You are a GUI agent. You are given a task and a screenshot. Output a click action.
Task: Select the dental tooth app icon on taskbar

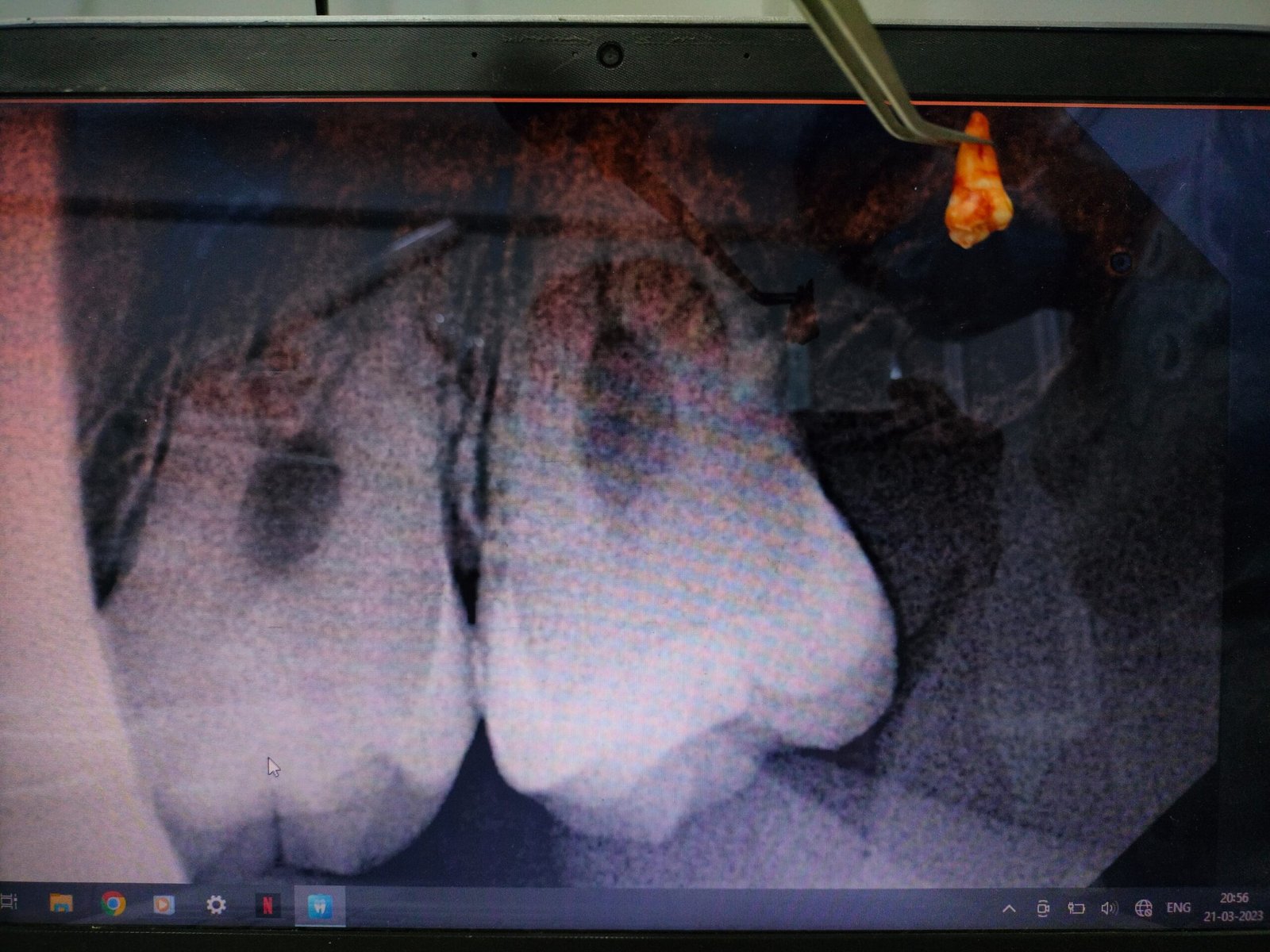coord(320,906)
